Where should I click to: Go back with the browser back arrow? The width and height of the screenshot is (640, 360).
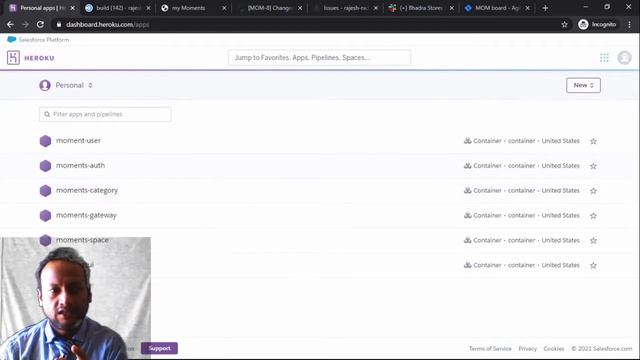(x=10, y=24)
